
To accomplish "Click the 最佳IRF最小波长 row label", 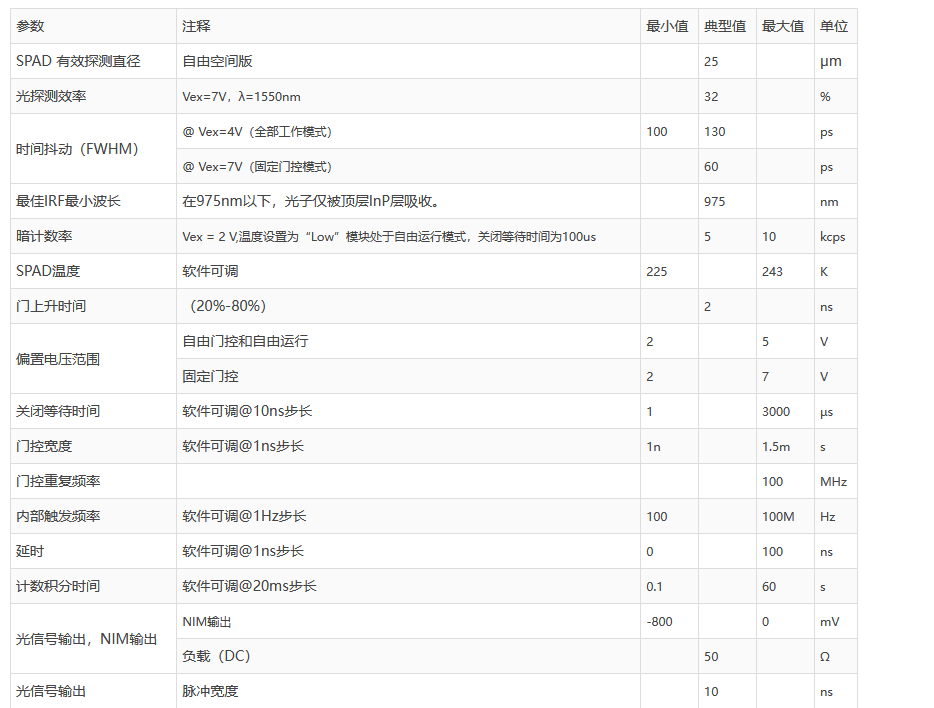I will [68, 201].
